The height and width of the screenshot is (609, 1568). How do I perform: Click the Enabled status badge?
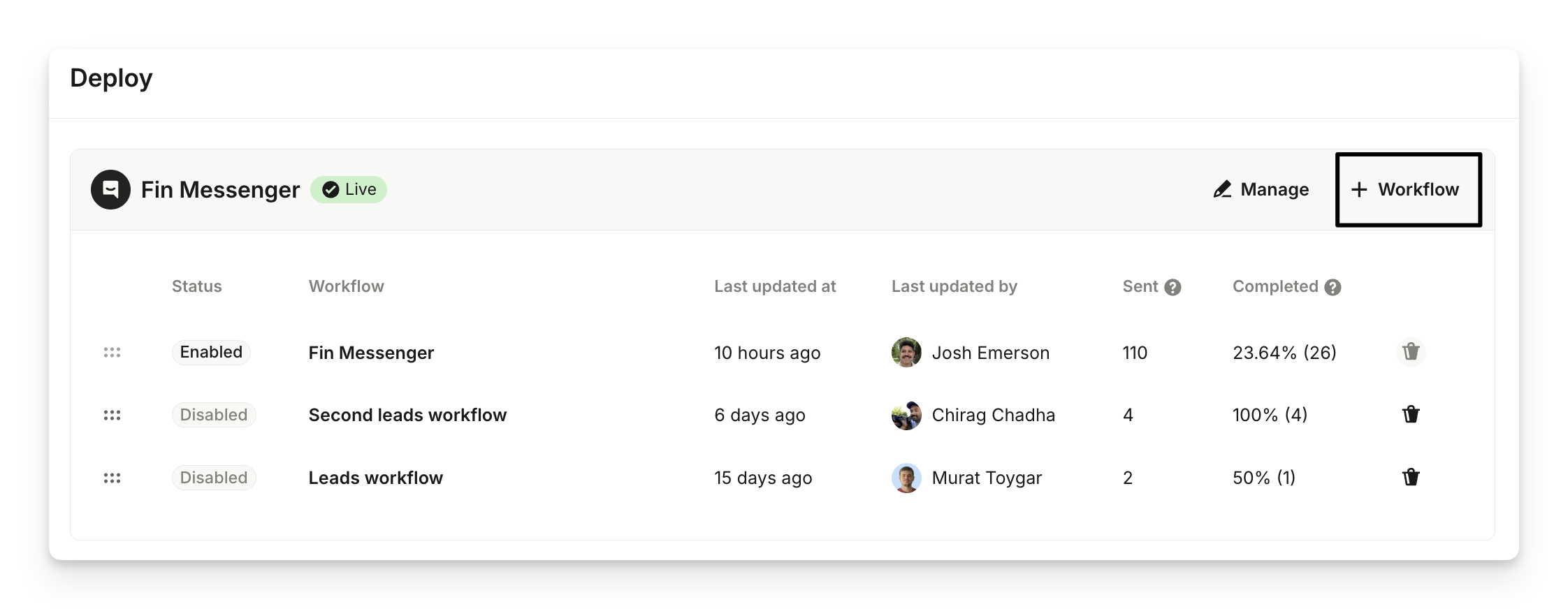coord(211,352)
